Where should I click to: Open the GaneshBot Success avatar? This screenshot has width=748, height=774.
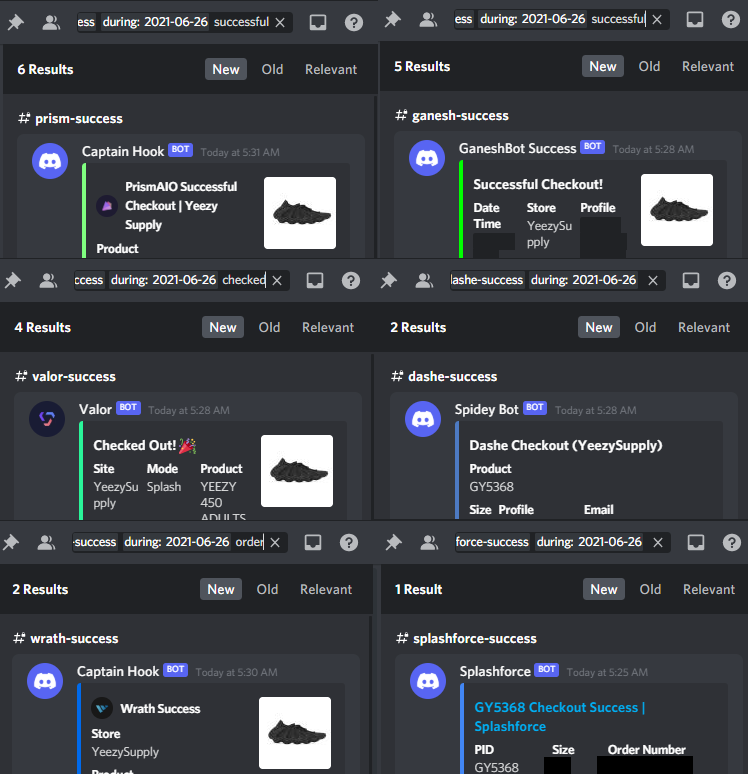[427, 158]
